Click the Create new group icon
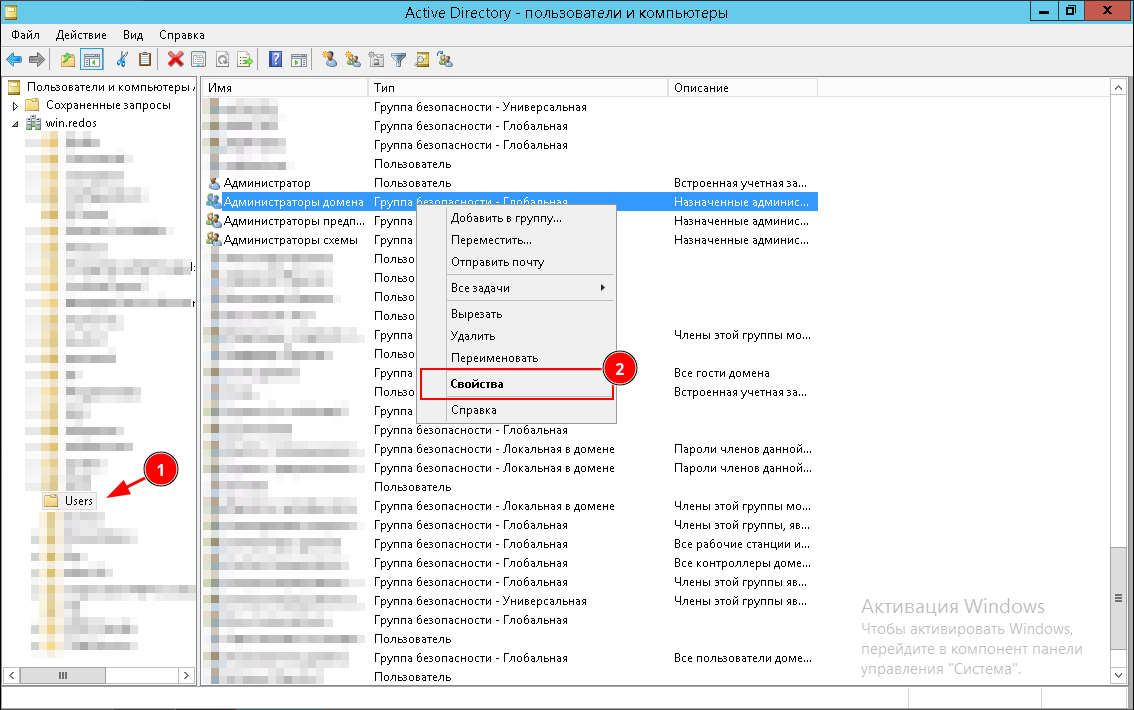Viewport: 1134px width, 710px height. pyautogui.click(x=352, y=59)
